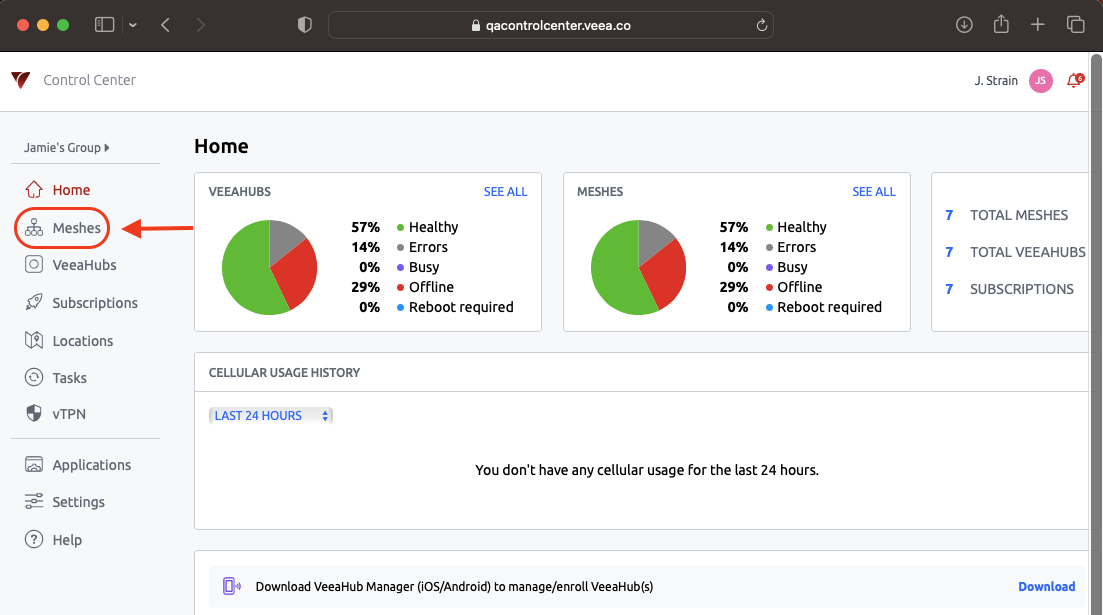This screenshot has height=615, width=1103.
Task: Click the privacy shield icon in toolbar
Action: (305, 25)
